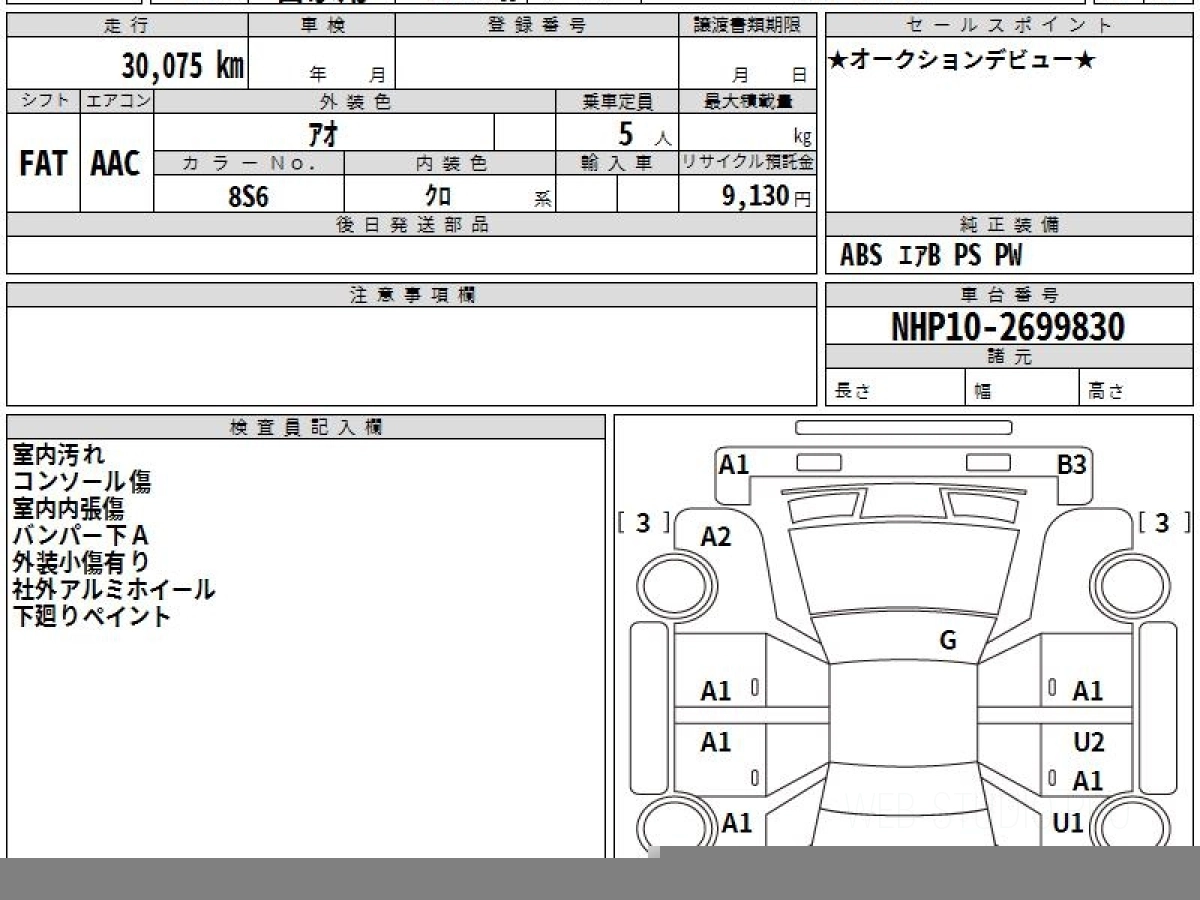This screenshot has height=900, width=1200.
Task: Click the 注意事項欄 section header
Action: [x=411, y=295]
